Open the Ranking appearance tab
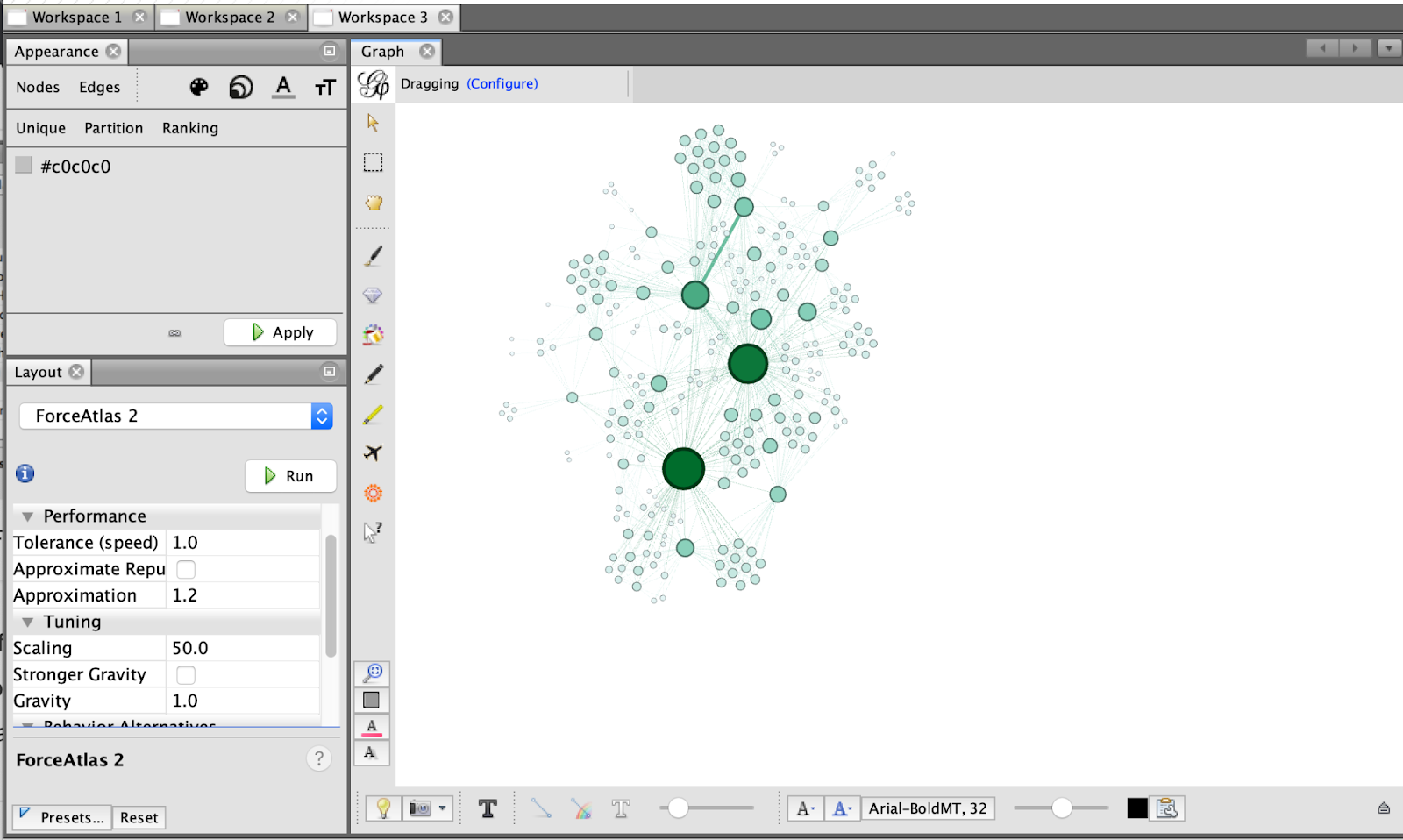The height and width of the screenshot is (840, 1403). coord(190,128)
